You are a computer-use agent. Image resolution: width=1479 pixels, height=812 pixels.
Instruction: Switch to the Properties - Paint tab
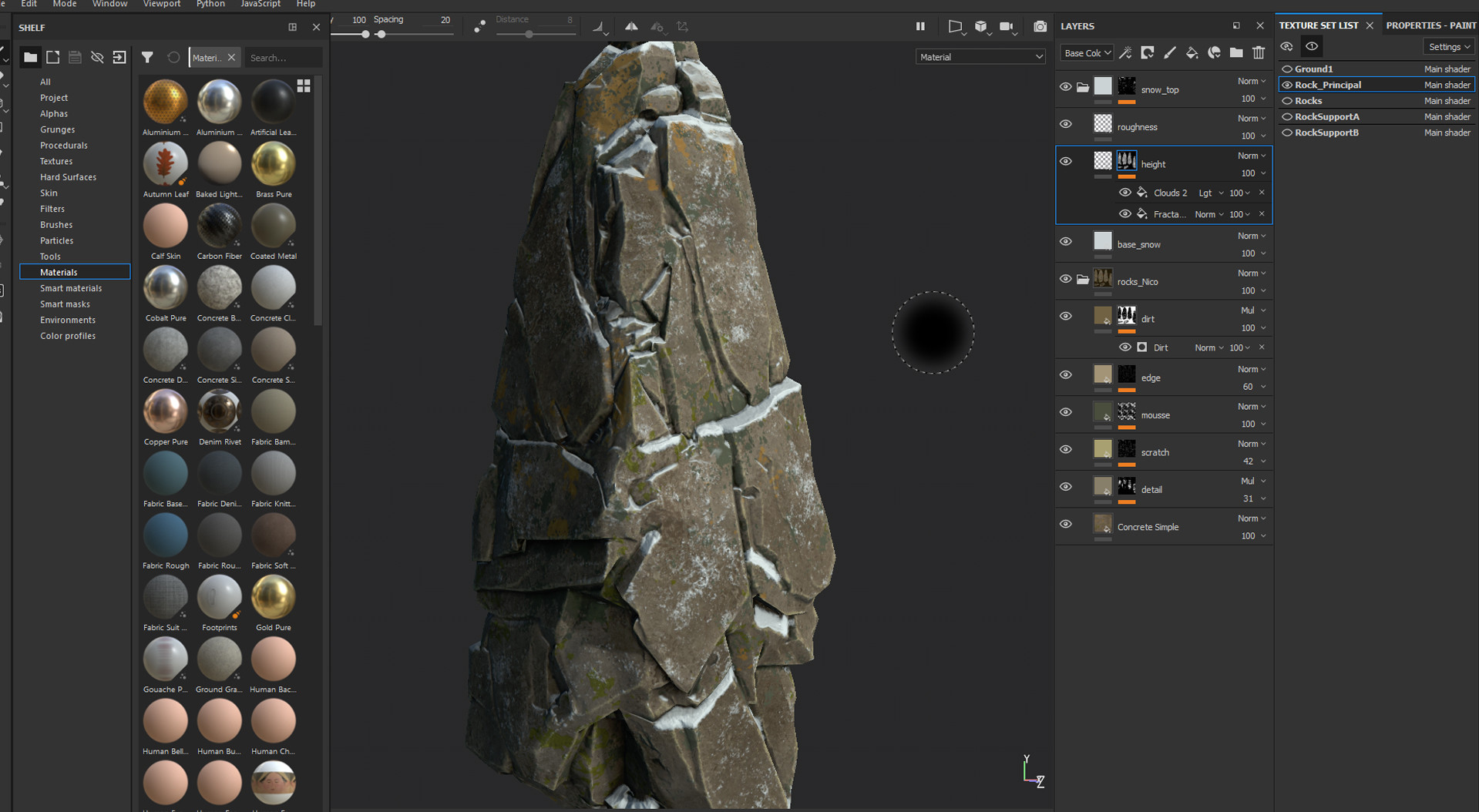(x=1430, y=25)
